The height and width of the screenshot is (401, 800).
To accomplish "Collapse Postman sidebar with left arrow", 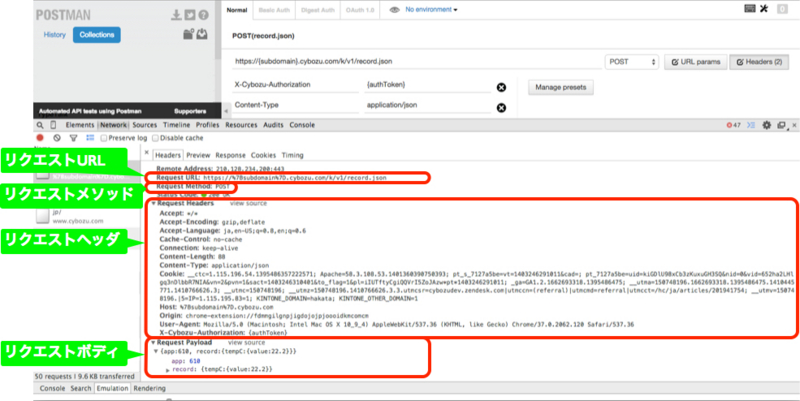I will (x=227, y=110).
